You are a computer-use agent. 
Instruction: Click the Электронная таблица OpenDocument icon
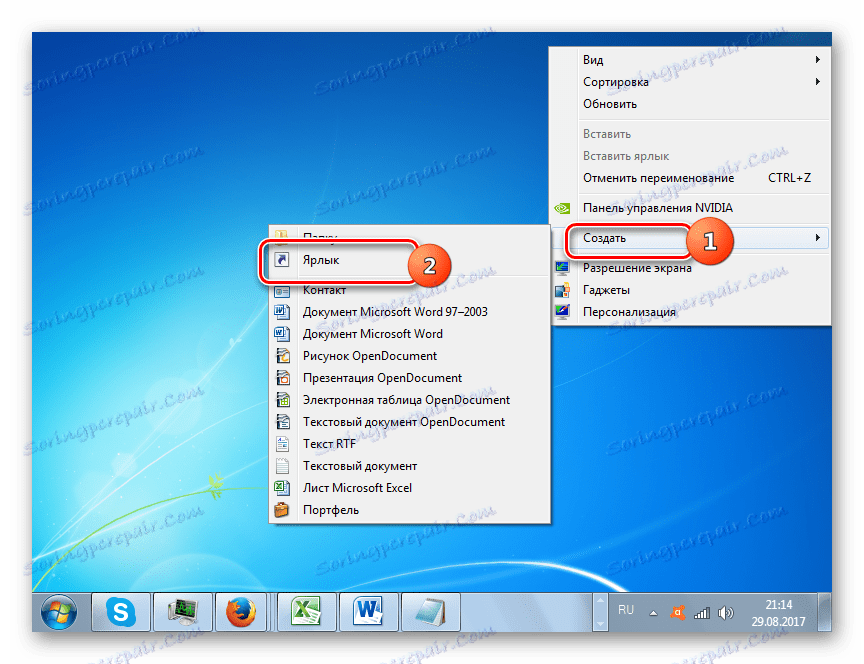tap(282, 400)
